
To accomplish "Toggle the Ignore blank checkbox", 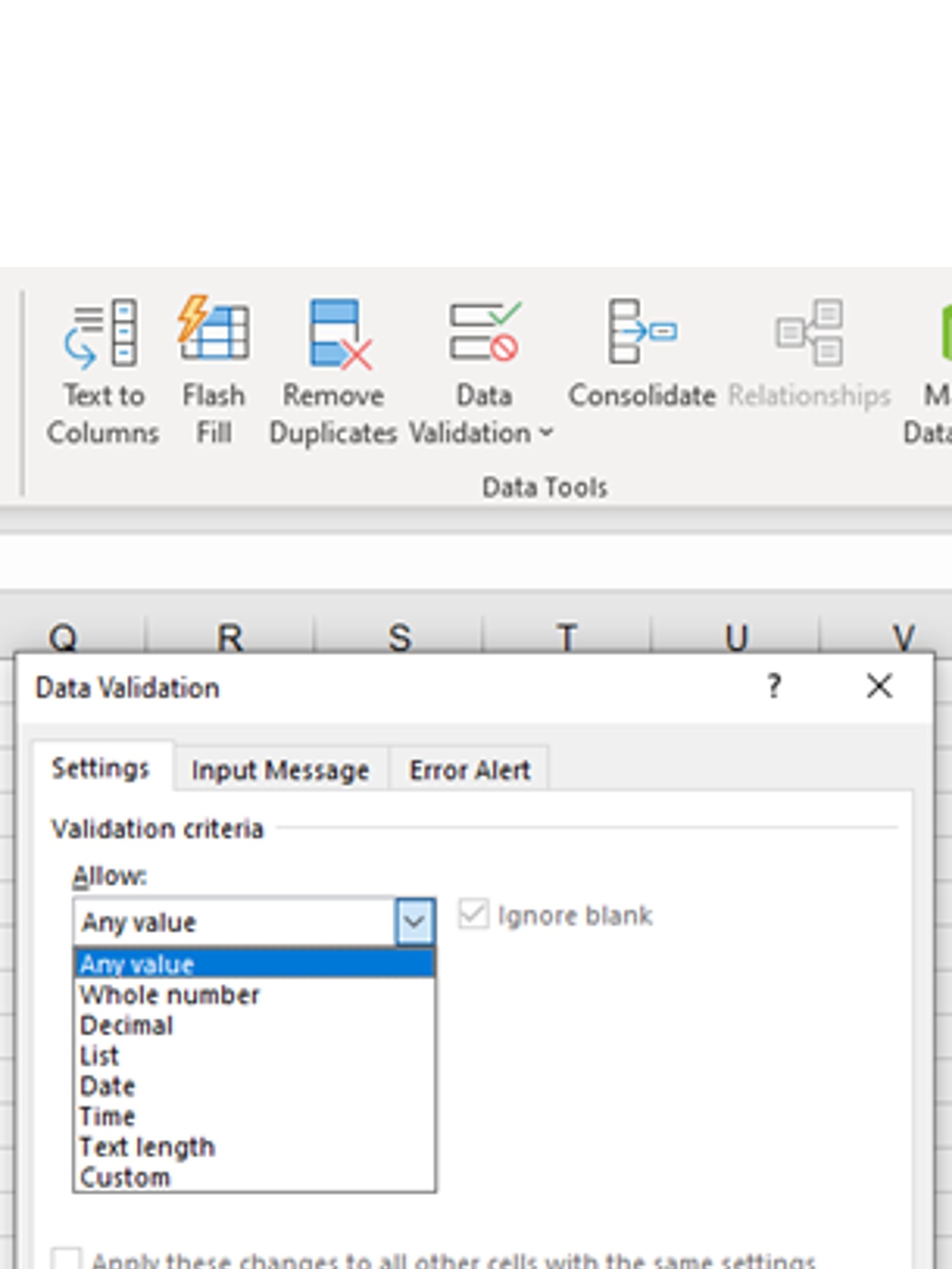I will pyautogui.click(x=474, y=914).
